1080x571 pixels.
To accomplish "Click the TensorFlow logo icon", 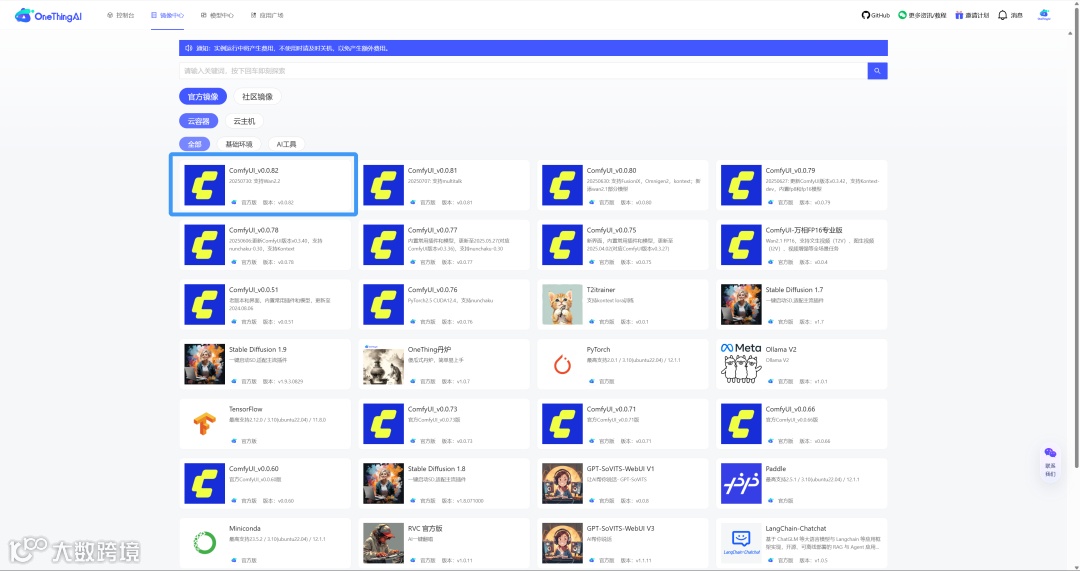I will 205,424.
